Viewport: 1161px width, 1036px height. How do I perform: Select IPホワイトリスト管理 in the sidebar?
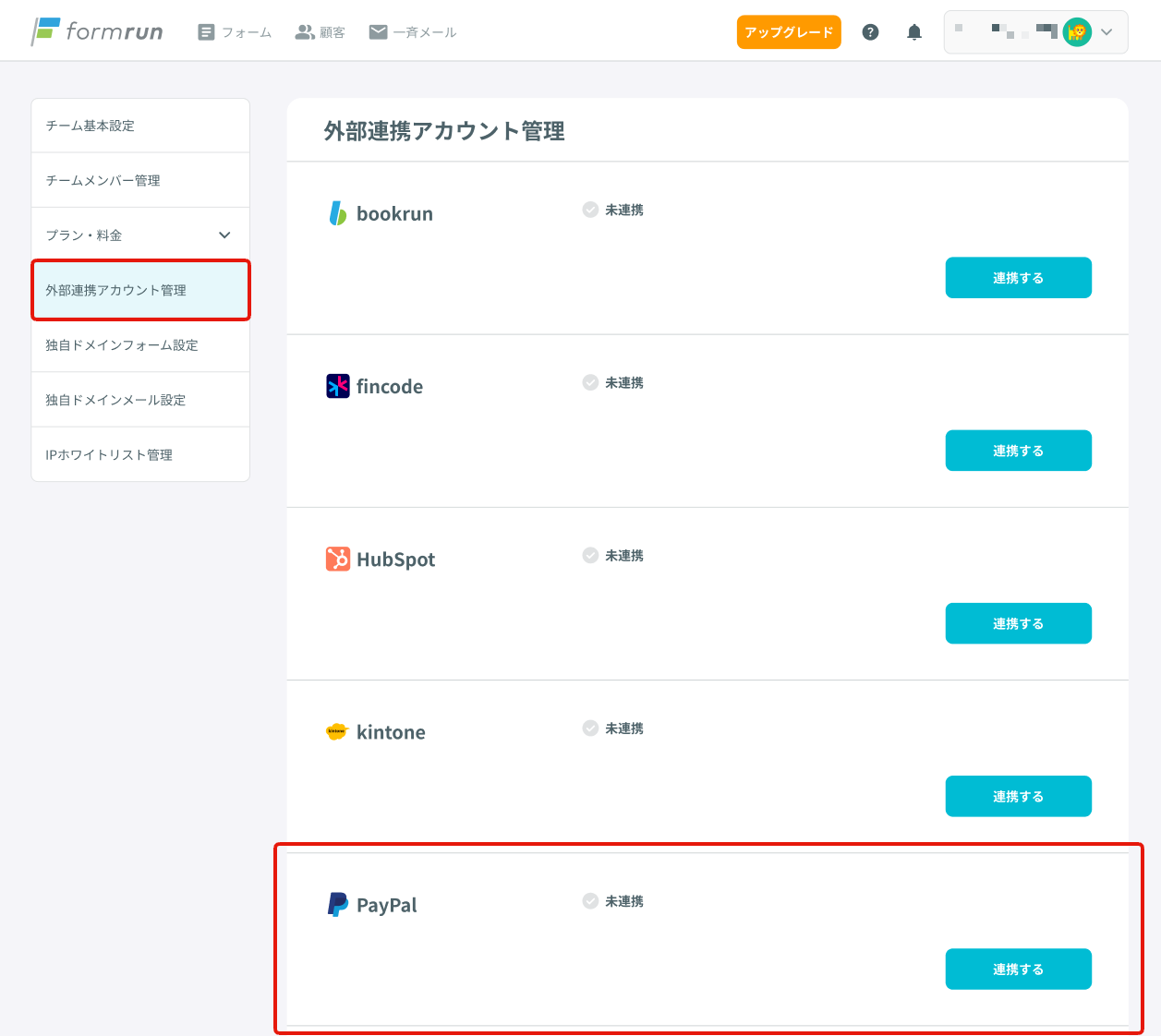click(x=140, y=454)
